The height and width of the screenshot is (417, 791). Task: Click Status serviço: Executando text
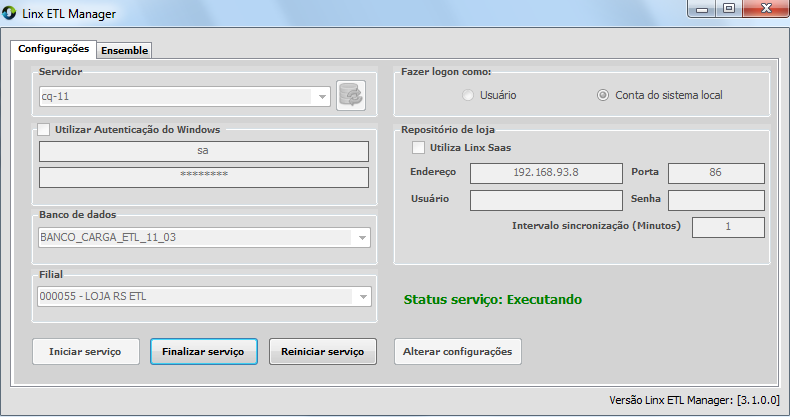pos(493,300)
